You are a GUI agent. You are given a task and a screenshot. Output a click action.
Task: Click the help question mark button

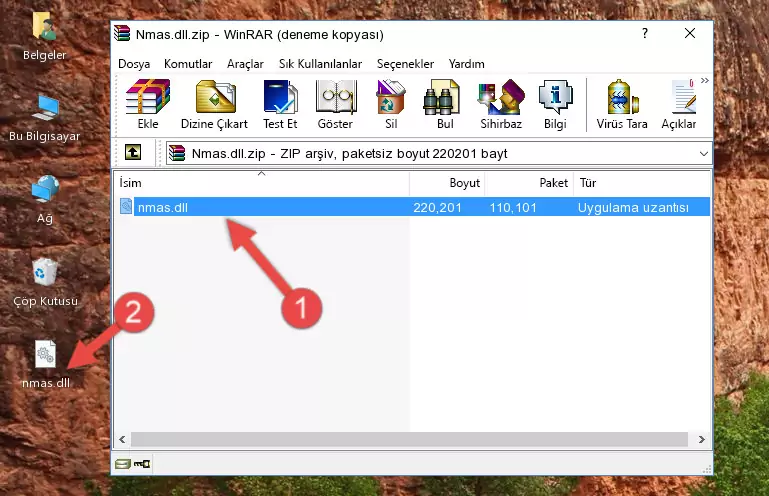point(645,33)
